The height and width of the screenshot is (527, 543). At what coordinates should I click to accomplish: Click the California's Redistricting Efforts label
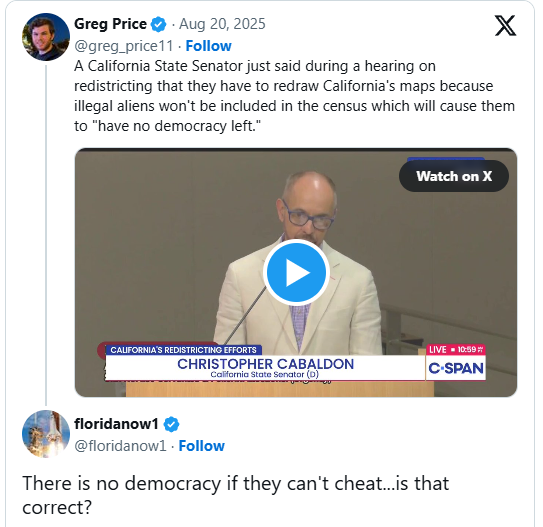point(184,350)
